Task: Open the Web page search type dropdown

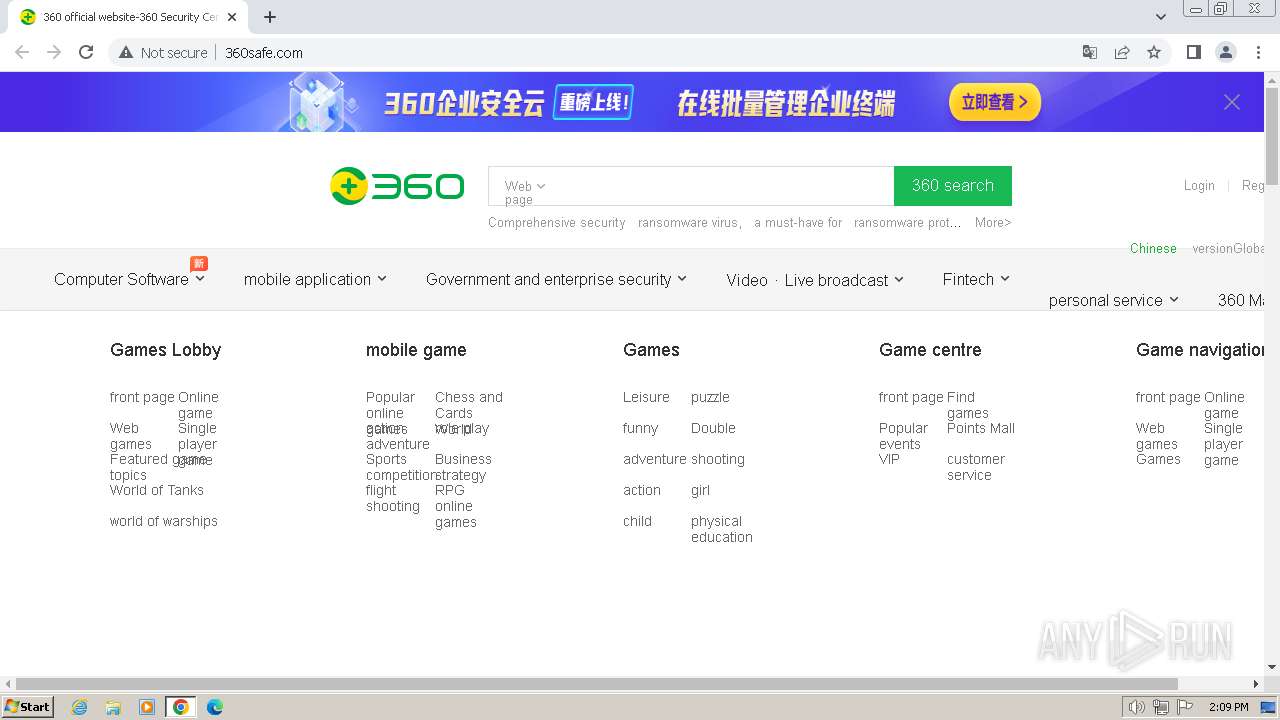Action: point(524,186)
